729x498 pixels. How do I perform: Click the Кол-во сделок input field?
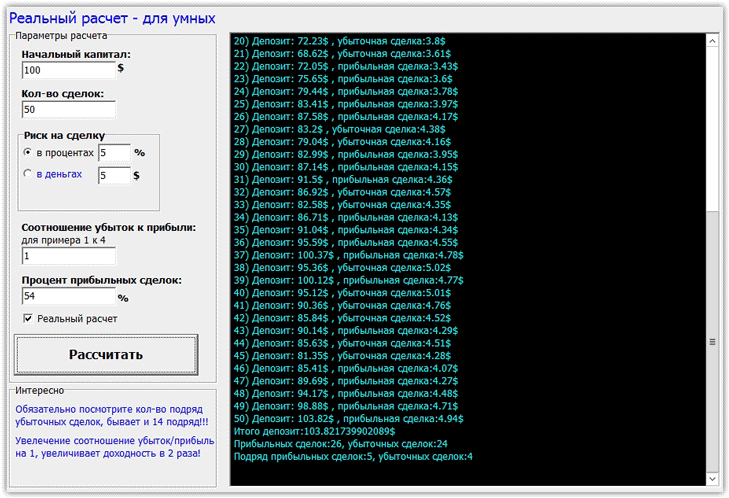pyautogui.click(x=68, y=110)
